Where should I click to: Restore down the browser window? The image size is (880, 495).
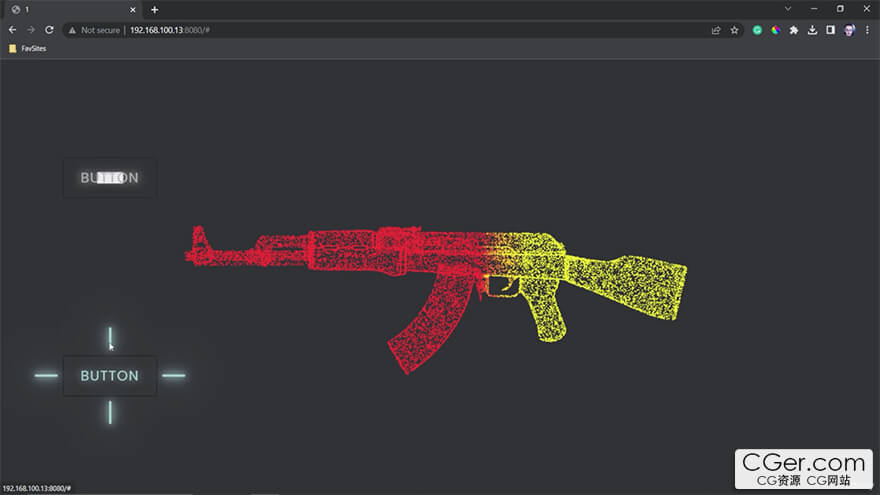click(x=840, y=9)
